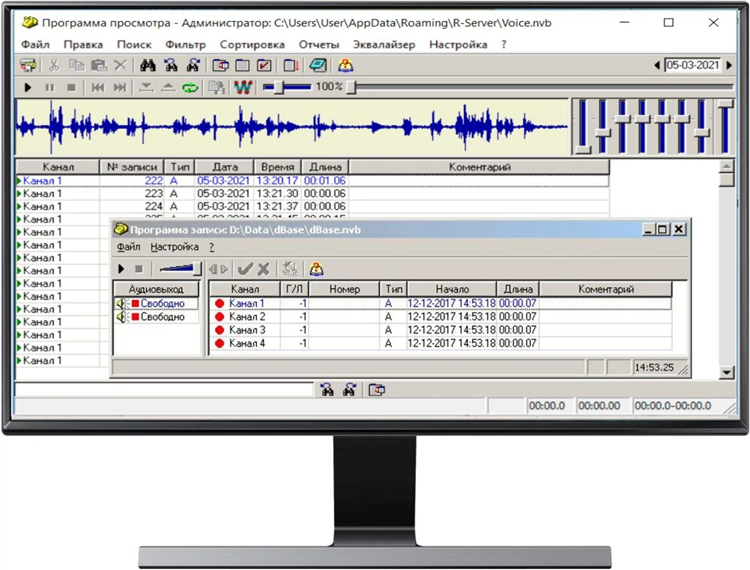Click the 05-03-2021 date field
750x570 pixels.
coord(693,65)
